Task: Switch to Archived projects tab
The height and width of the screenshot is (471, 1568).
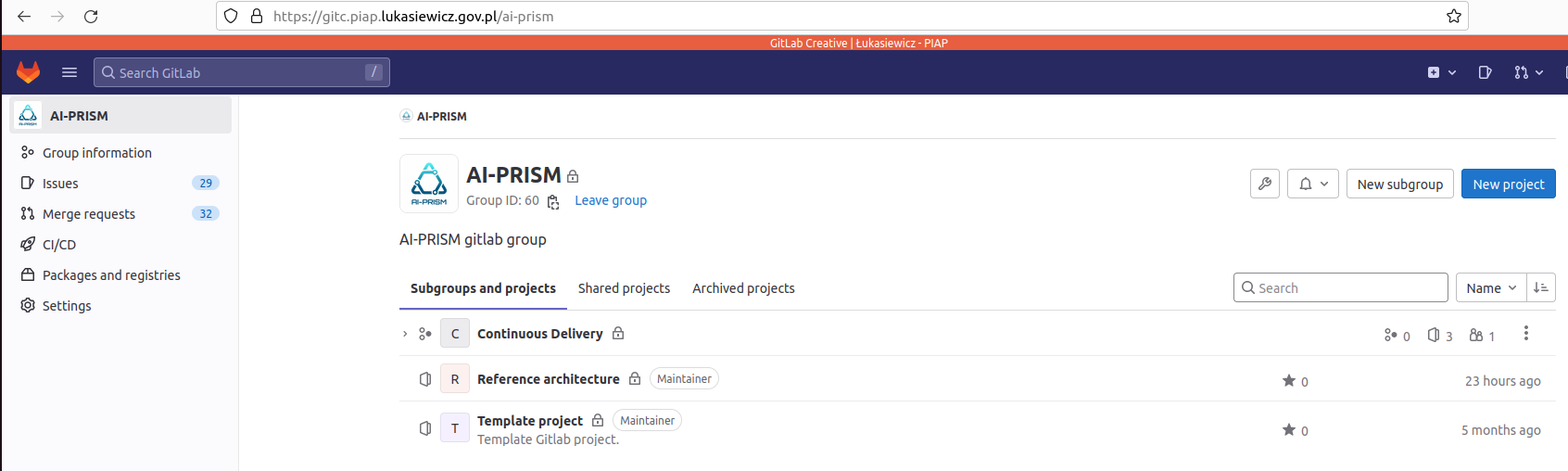Action: coord(743,288)
